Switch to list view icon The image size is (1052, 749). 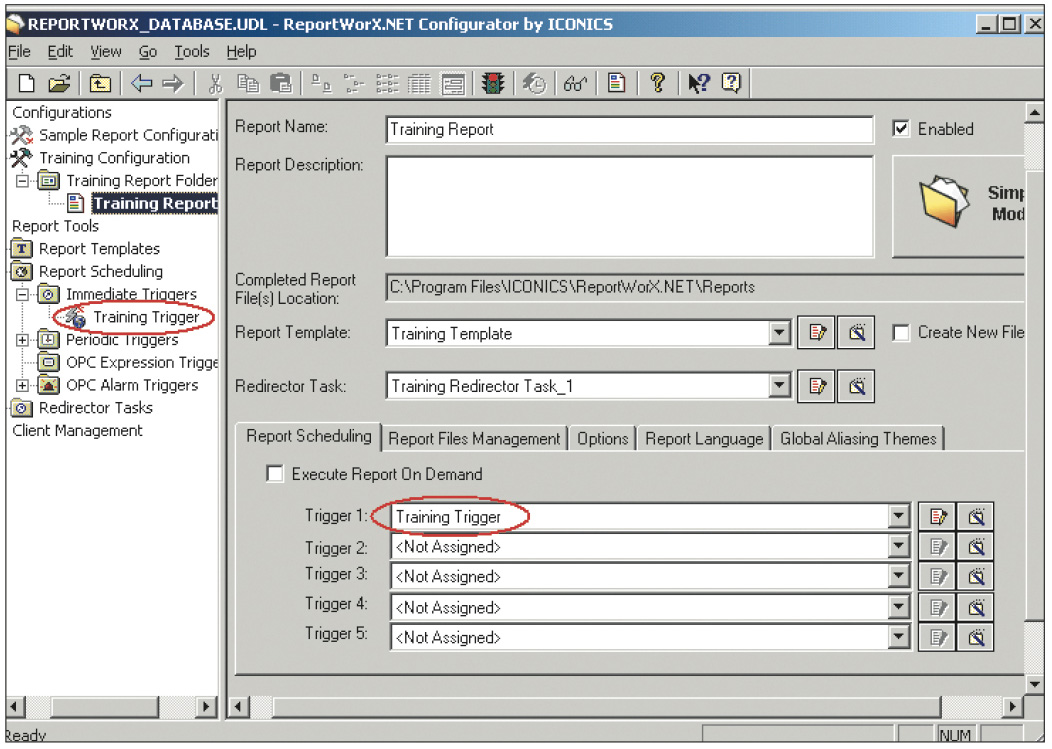coord(387,83)
